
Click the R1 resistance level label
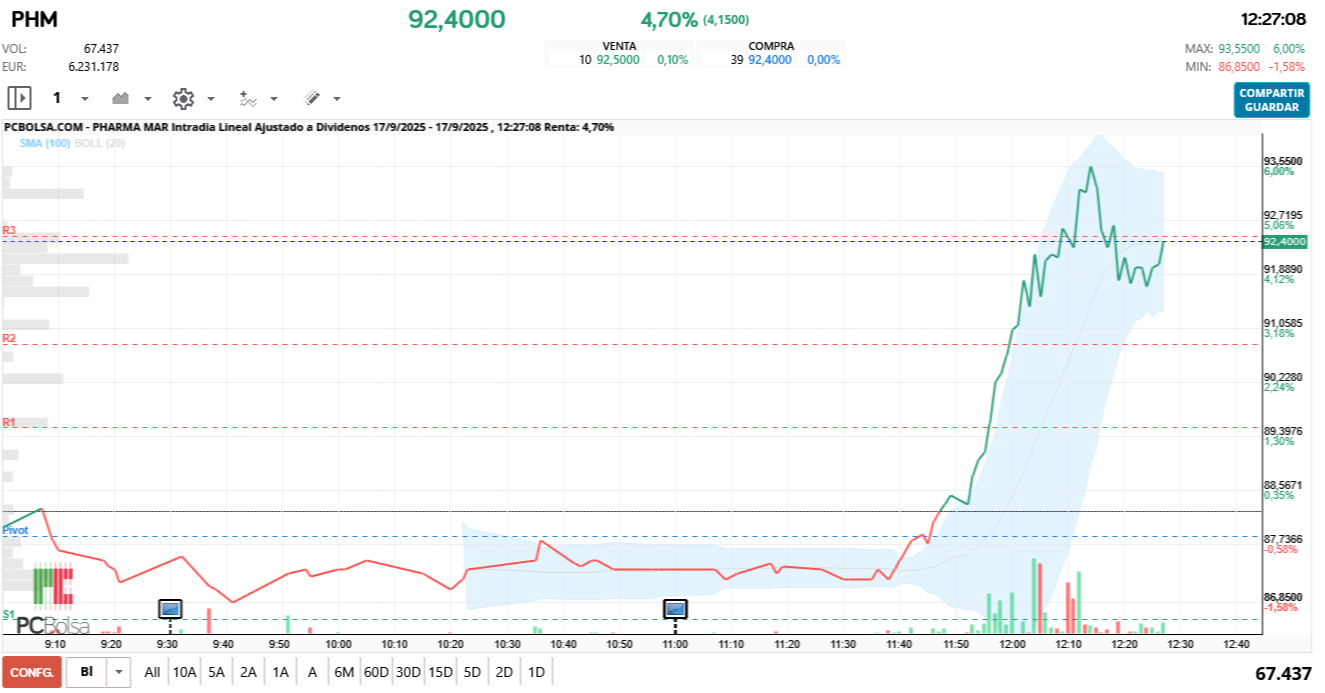[9, 422]
